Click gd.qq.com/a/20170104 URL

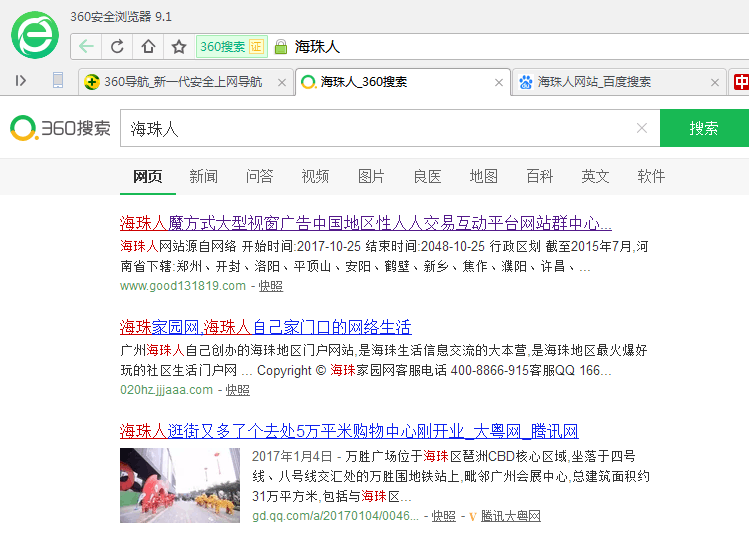(x=335, y=516)
